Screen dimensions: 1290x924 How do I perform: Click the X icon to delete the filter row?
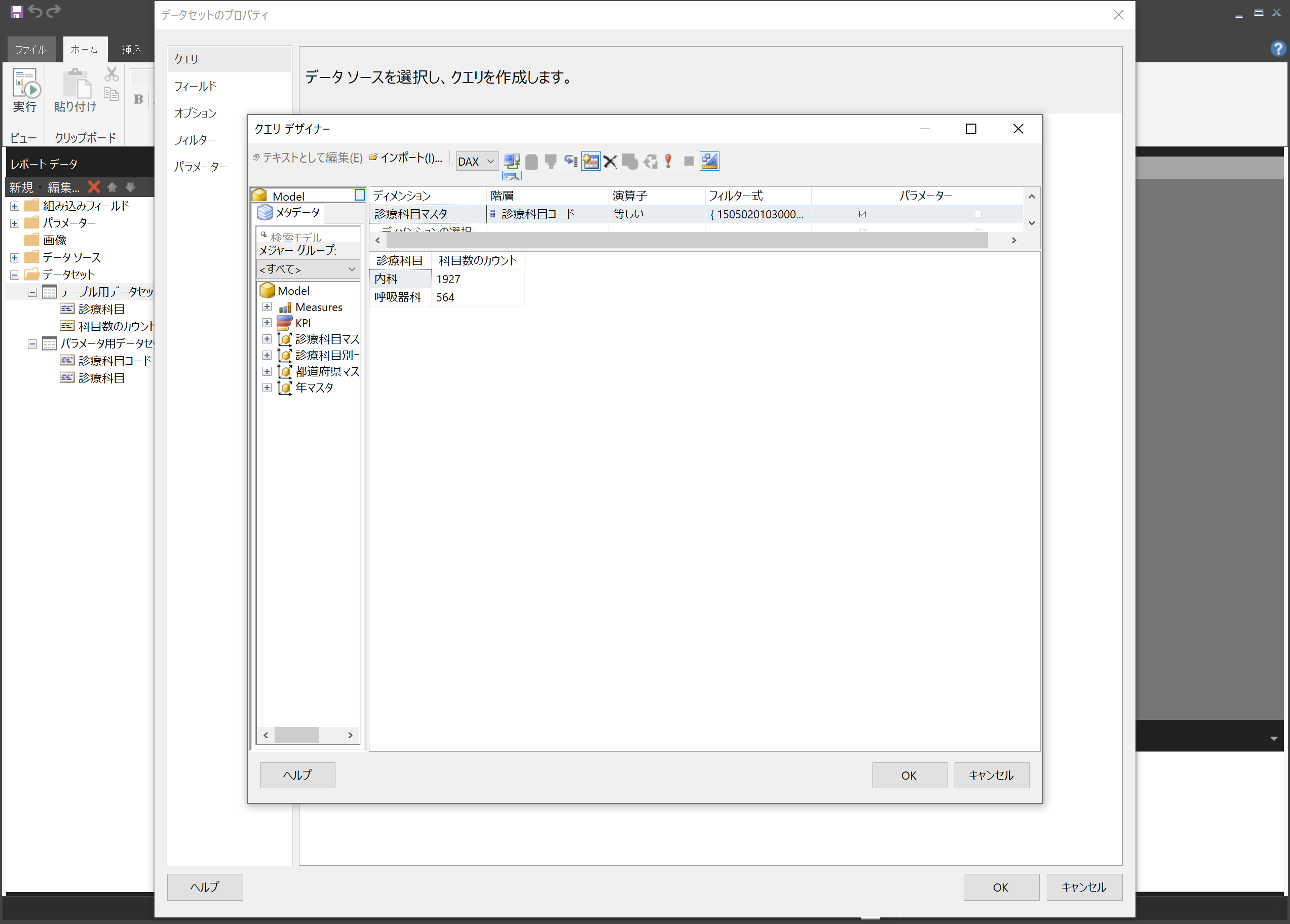pos(610,161)
